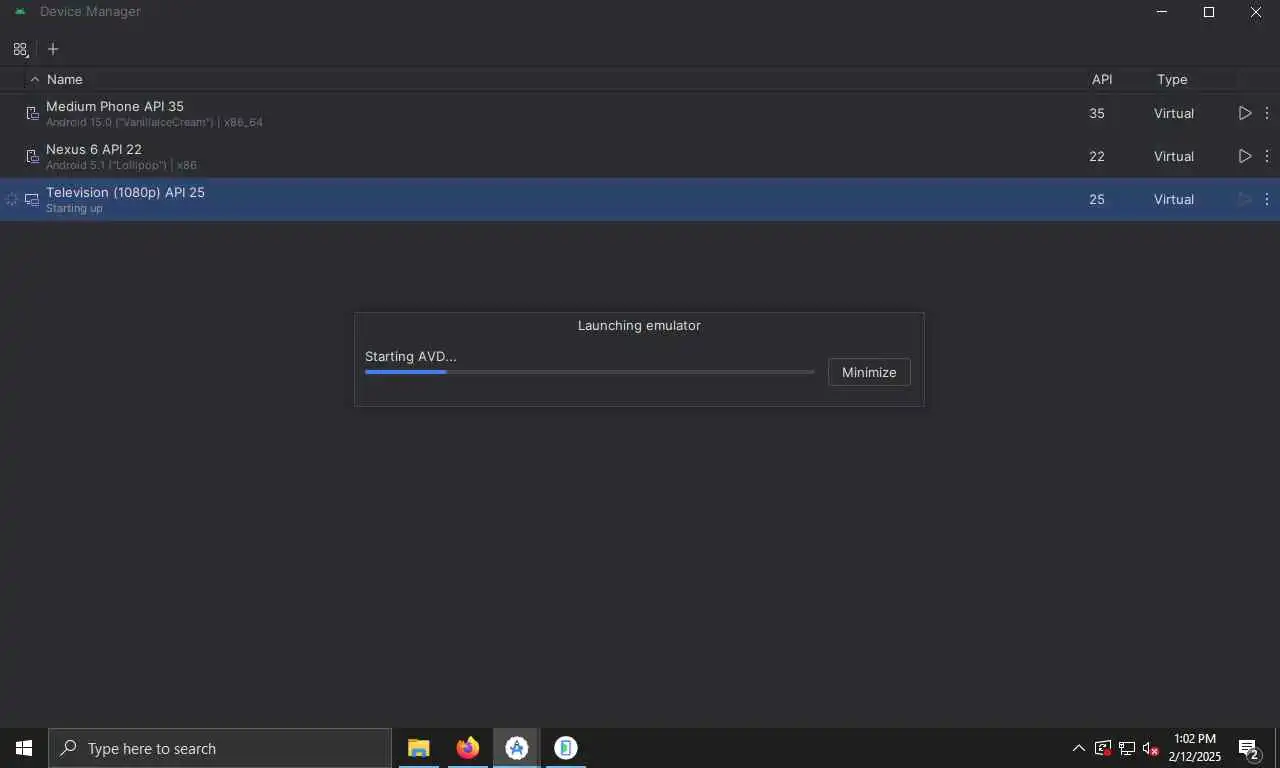Open more options for Television (1080p) API 25
This screenshot has width=1280, height=768.
[1267, 199]
